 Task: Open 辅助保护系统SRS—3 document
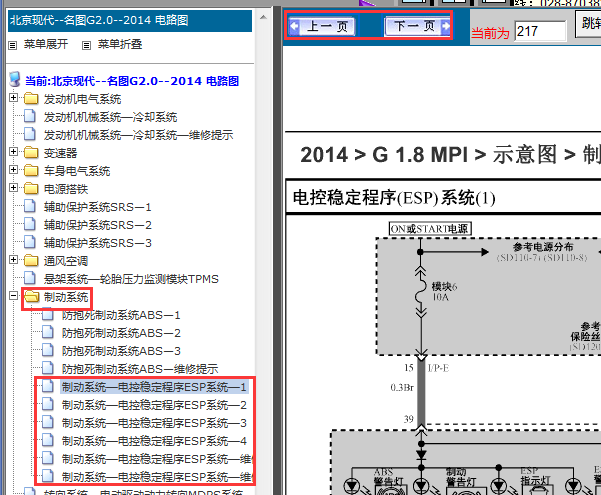pos(97,243)
